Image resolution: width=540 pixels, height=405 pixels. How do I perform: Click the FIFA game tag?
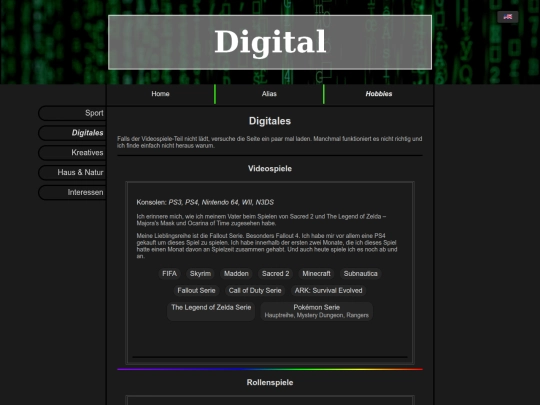click(x=169, y=273)
